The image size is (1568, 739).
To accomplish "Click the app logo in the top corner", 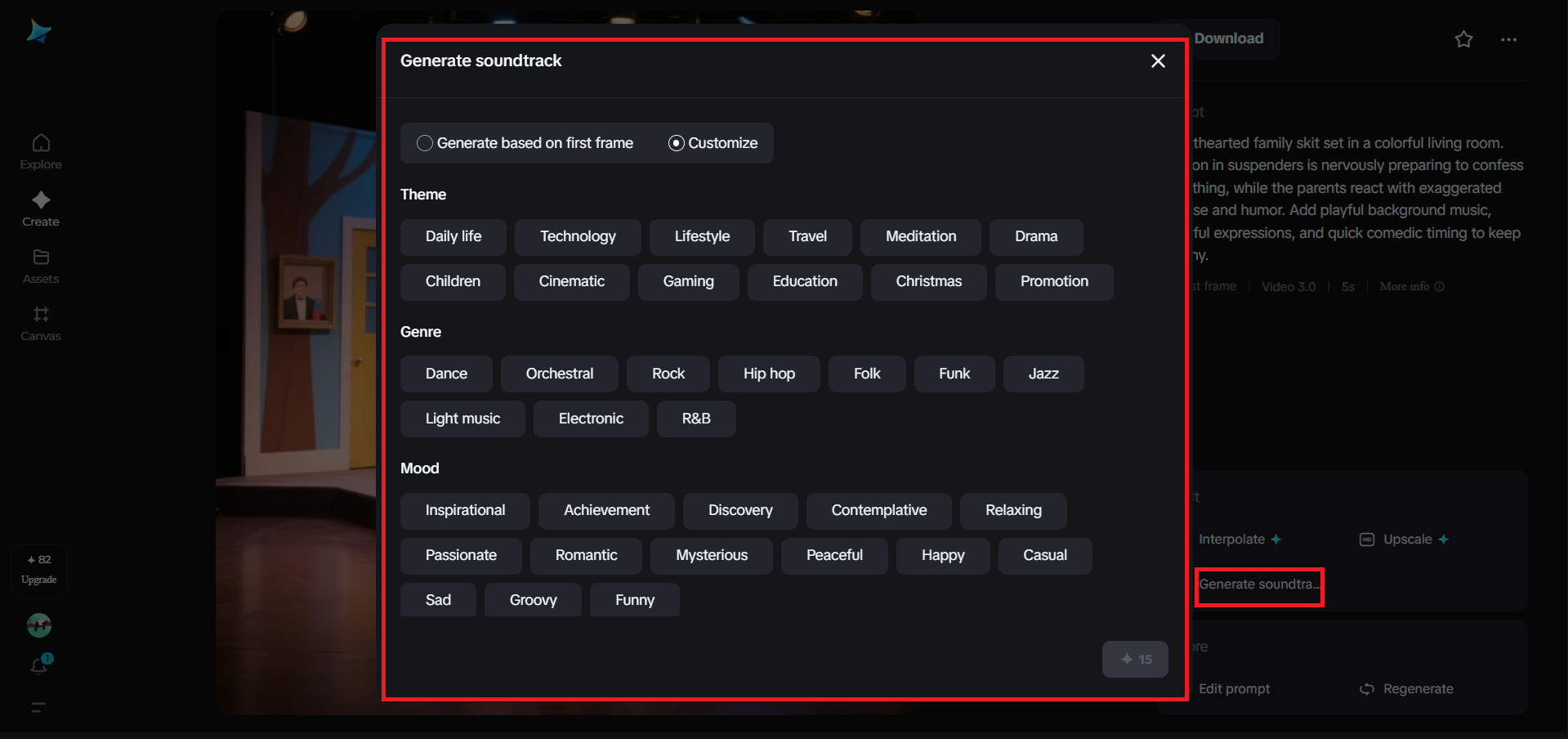I will tap(38, 31).
